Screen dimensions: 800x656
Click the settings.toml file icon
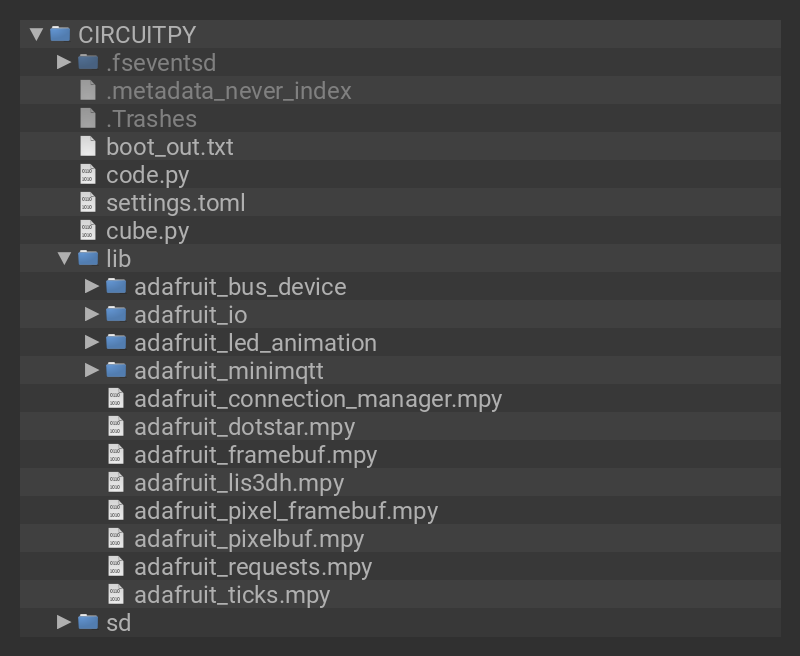coord(88,202)
